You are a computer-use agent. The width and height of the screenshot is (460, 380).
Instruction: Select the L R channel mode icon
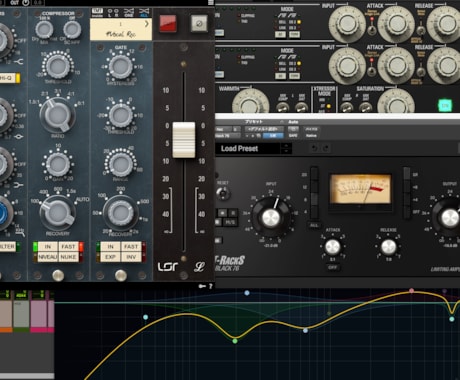coord(113,13)
